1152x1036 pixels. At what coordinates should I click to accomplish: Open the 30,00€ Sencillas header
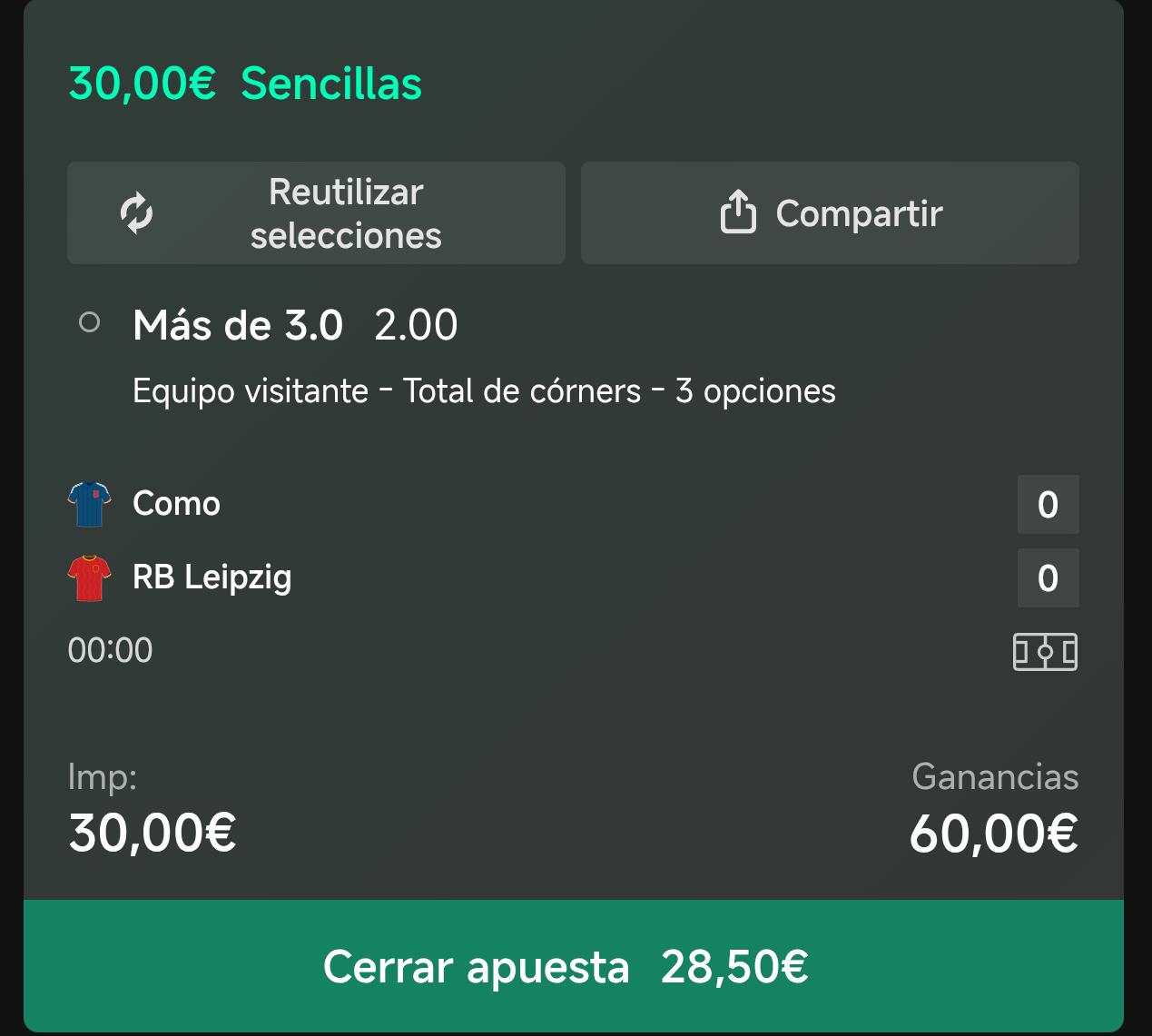point(245,84)
